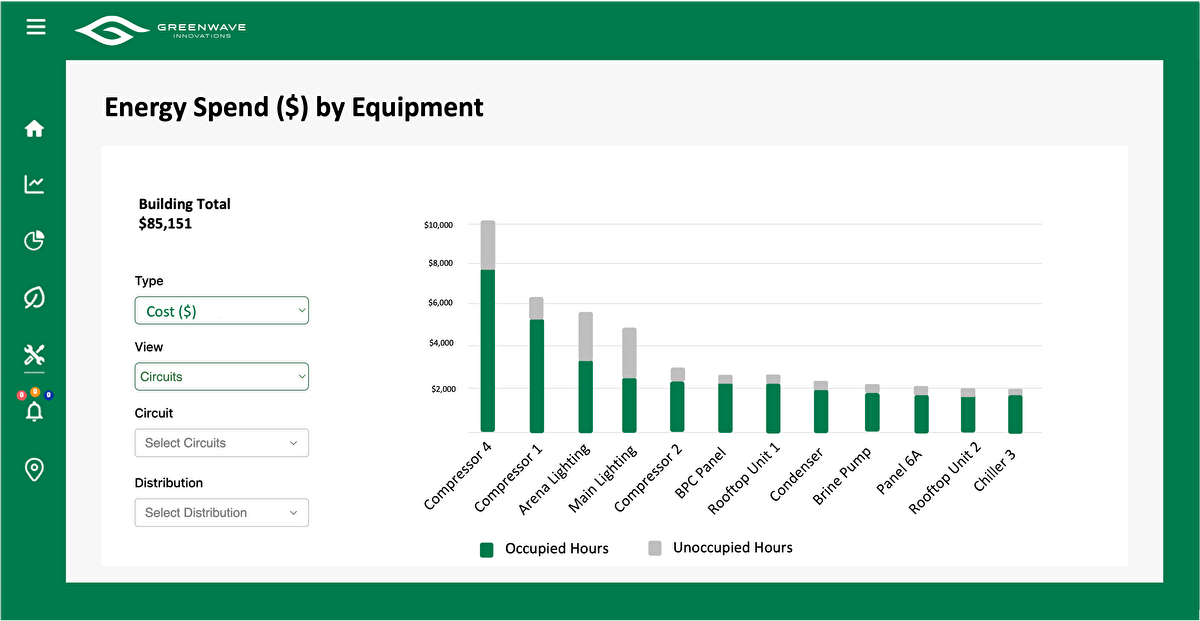Viewport: 1200px width, 621px height.
Task: Open the tools and settings icon
Action: click(x=34, y=355)
